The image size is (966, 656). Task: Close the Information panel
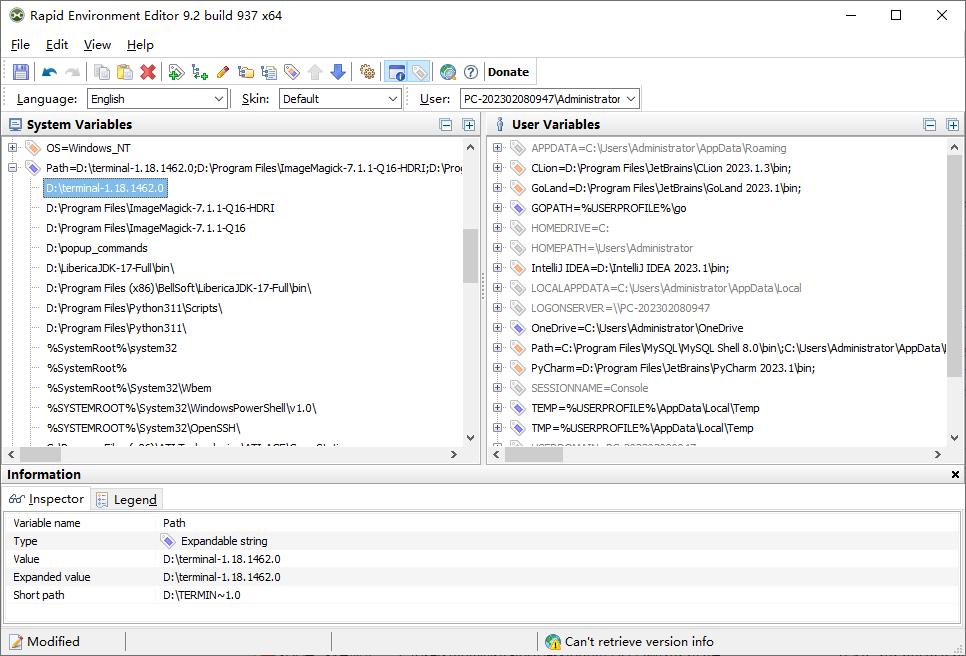(x=955, y=475)
